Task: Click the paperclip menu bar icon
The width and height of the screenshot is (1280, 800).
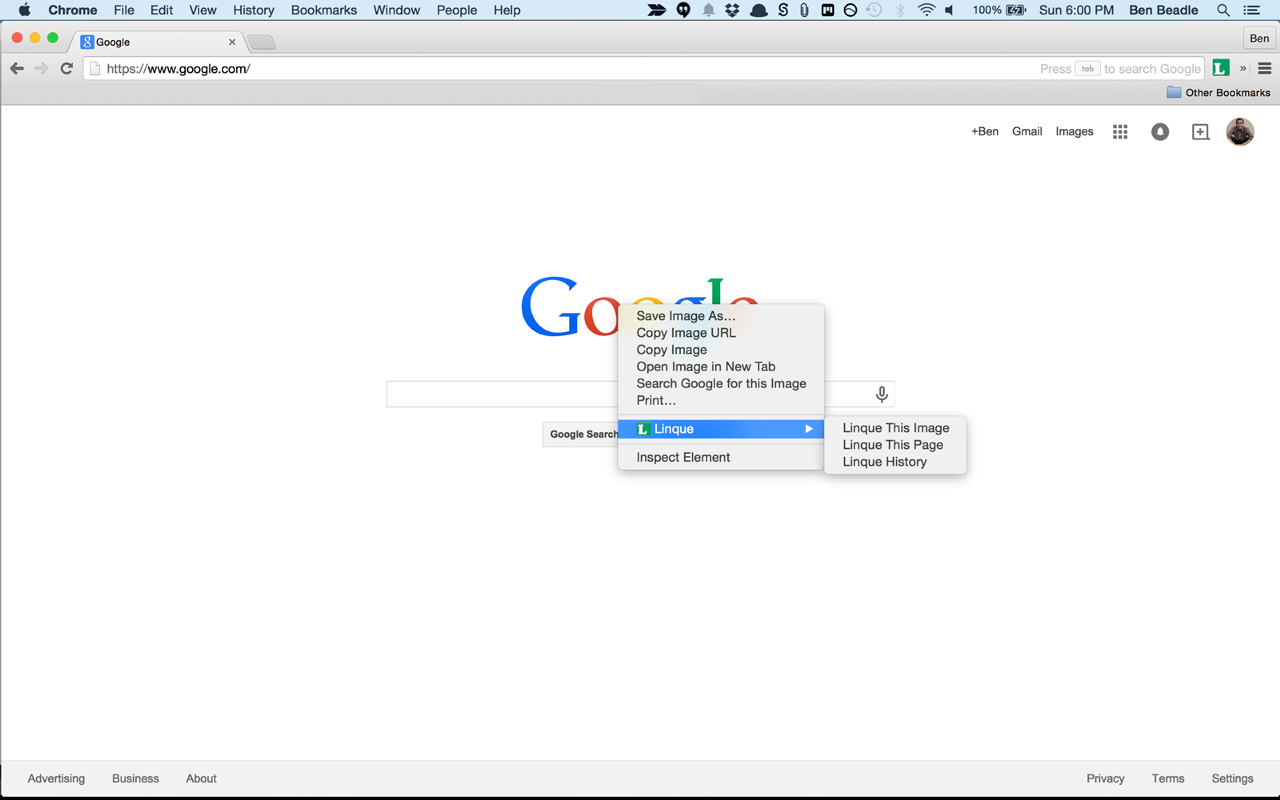Action: (804, 10)
